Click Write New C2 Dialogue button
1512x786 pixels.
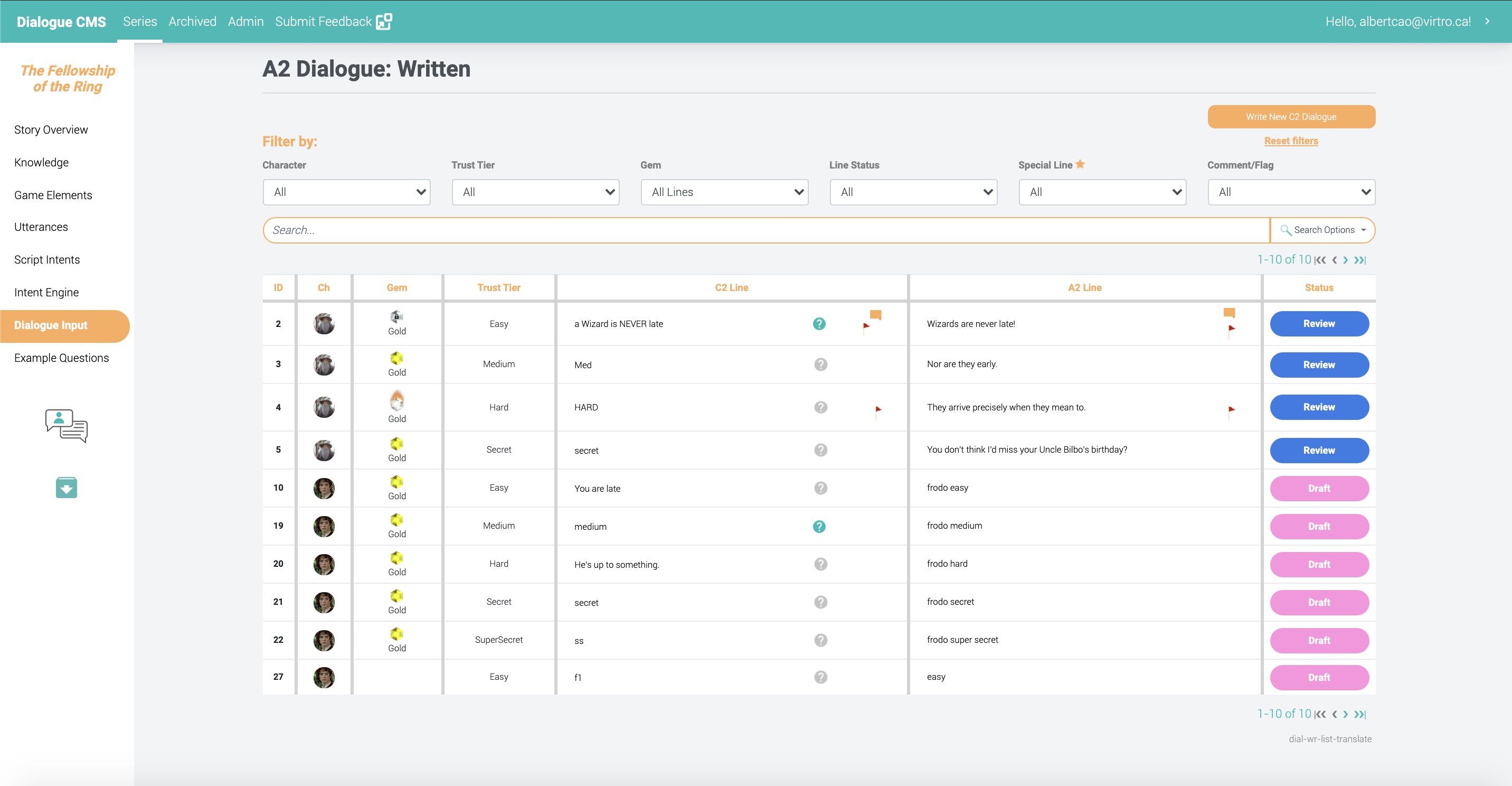tap(1291, 116)
